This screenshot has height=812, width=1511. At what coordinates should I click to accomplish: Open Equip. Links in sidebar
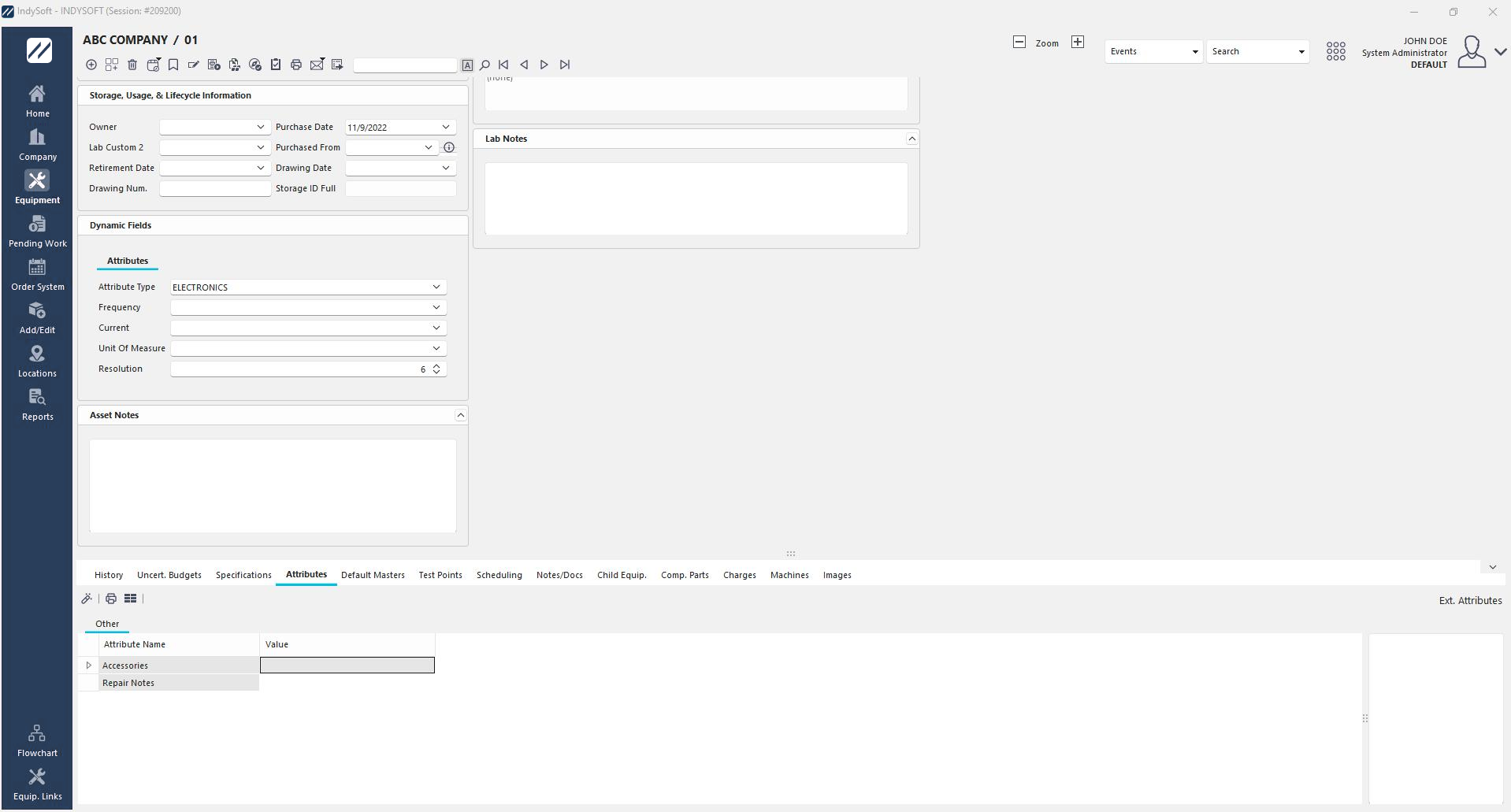coord(37,784)
